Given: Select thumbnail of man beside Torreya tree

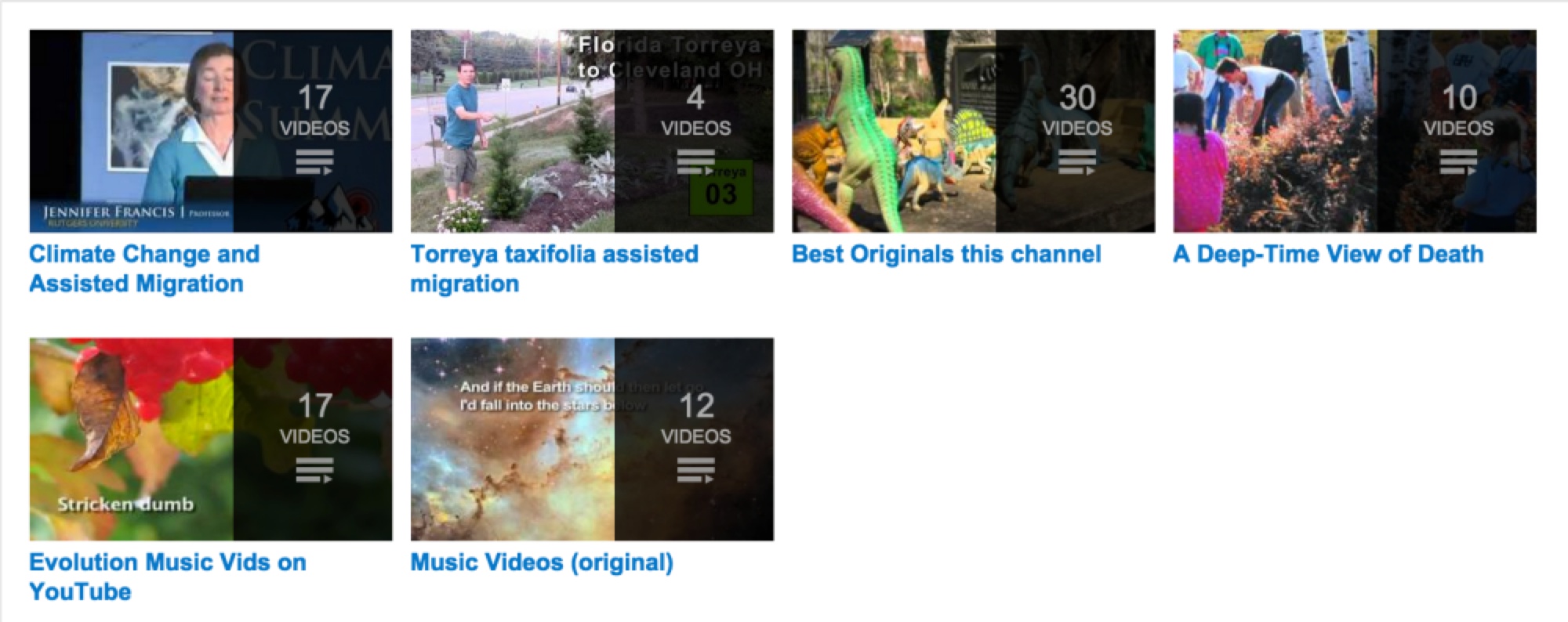Looking at the screenshot, I should (592, 131).
